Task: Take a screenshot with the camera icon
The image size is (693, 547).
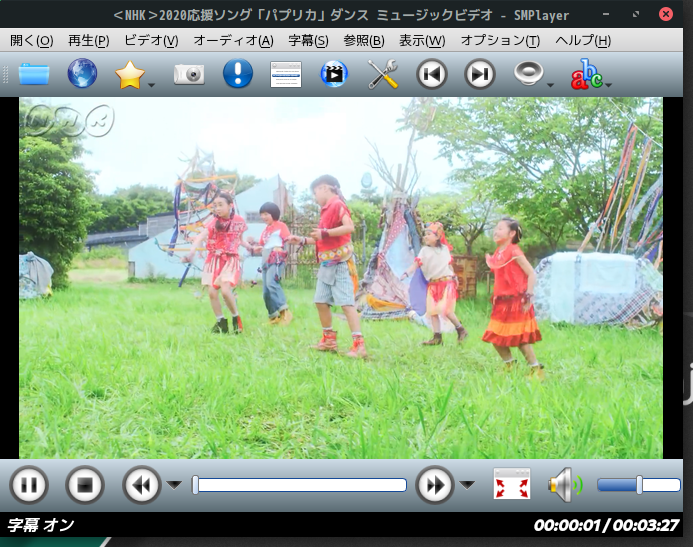Action: pos(189,74)
